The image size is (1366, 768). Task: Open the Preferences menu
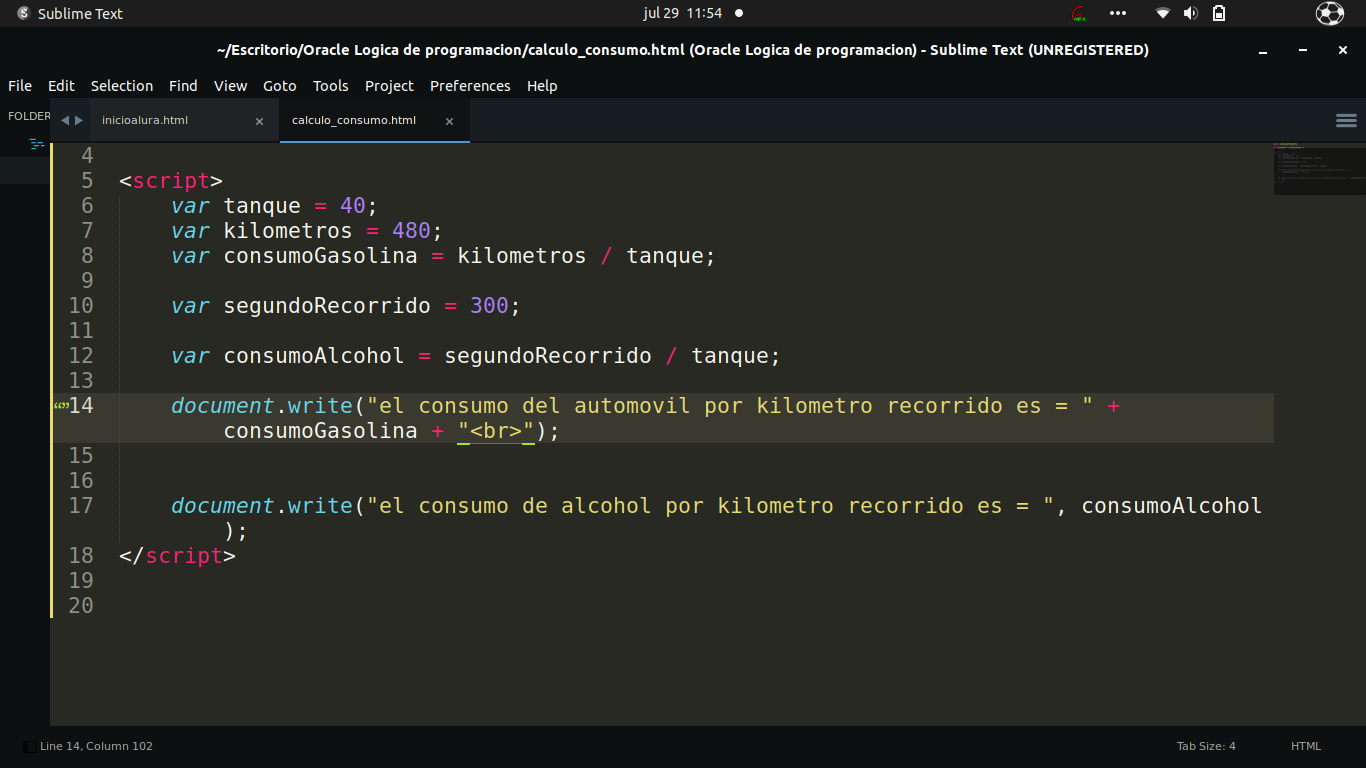click(470, 86)
